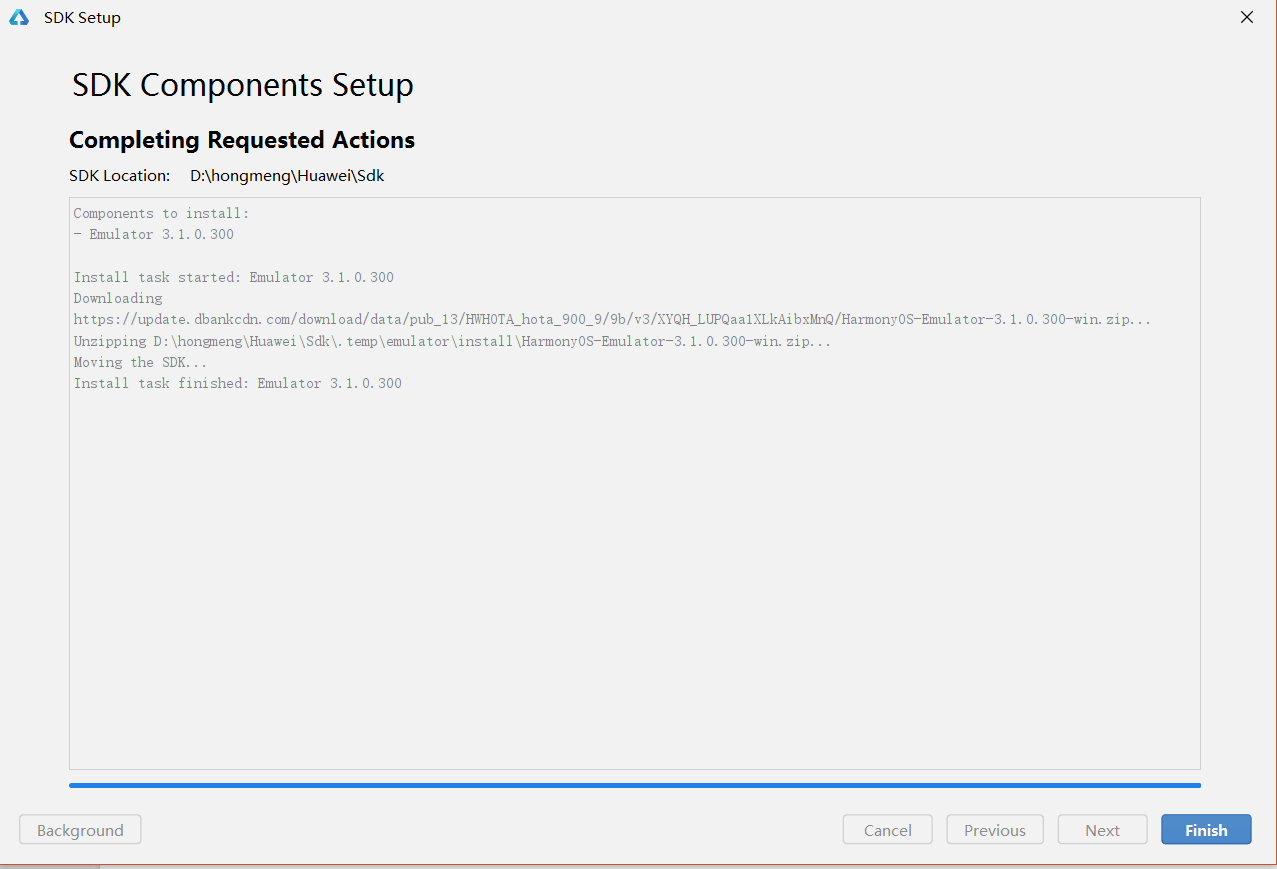
Task: Click the 'Components to install:' log line
Action: click(161, 213)
